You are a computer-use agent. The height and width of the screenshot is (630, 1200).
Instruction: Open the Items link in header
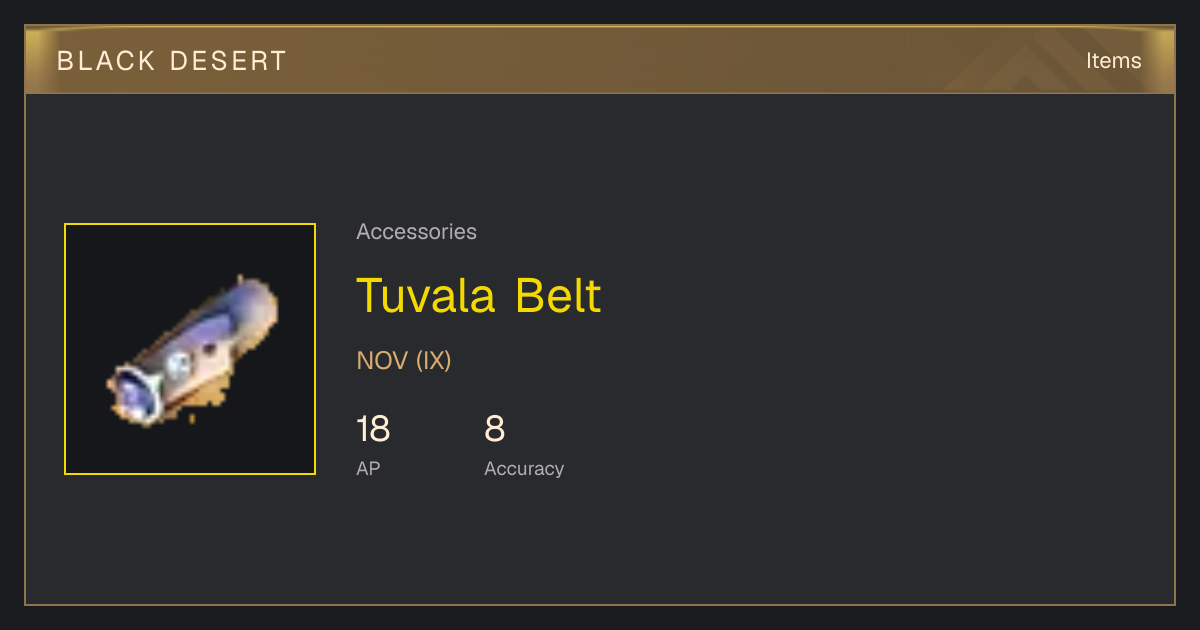(x=1113, y=60)
